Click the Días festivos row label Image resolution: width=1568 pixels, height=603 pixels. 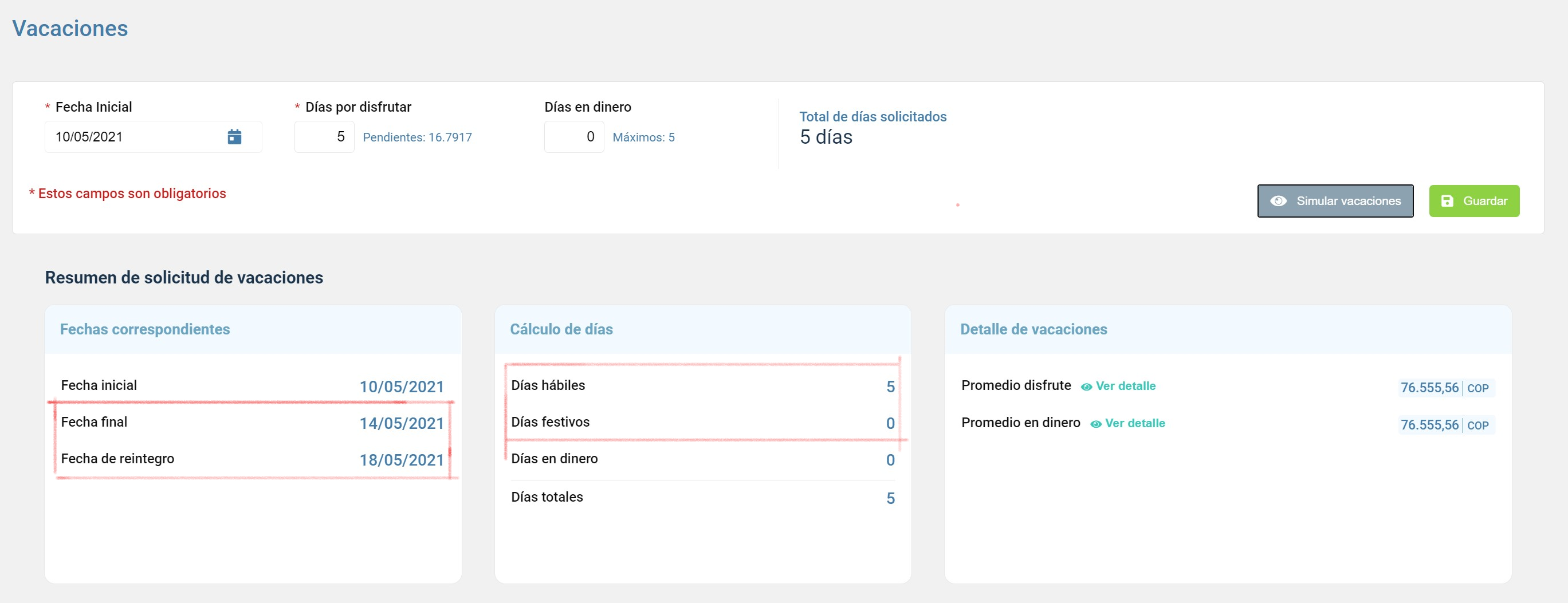[550, 421]
